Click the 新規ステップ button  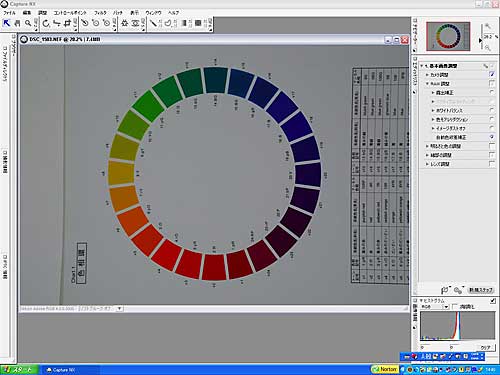click(x=480, y=290)
